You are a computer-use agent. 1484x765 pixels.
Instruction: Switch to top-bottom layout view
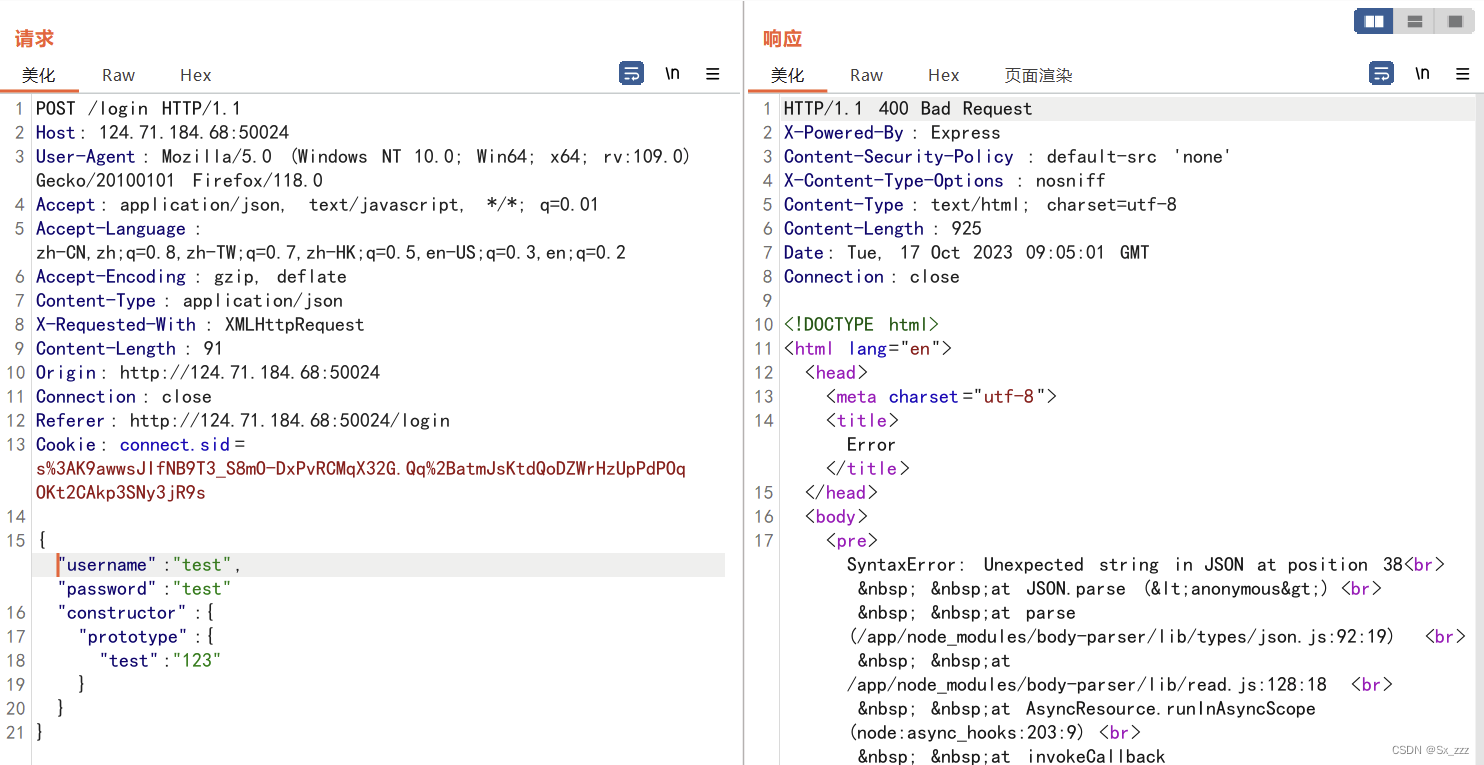click(x=1414, y=21)
